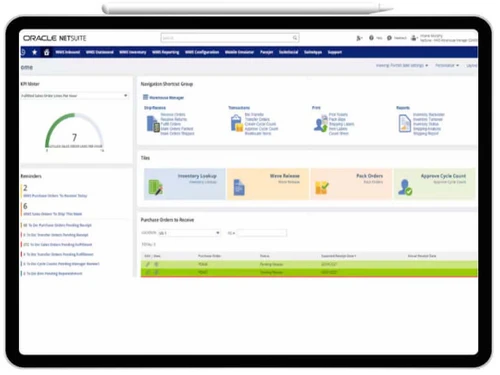
Task: Open the Inventory Lookup tile
Action: pyautogui.click(x=185, y=184)
